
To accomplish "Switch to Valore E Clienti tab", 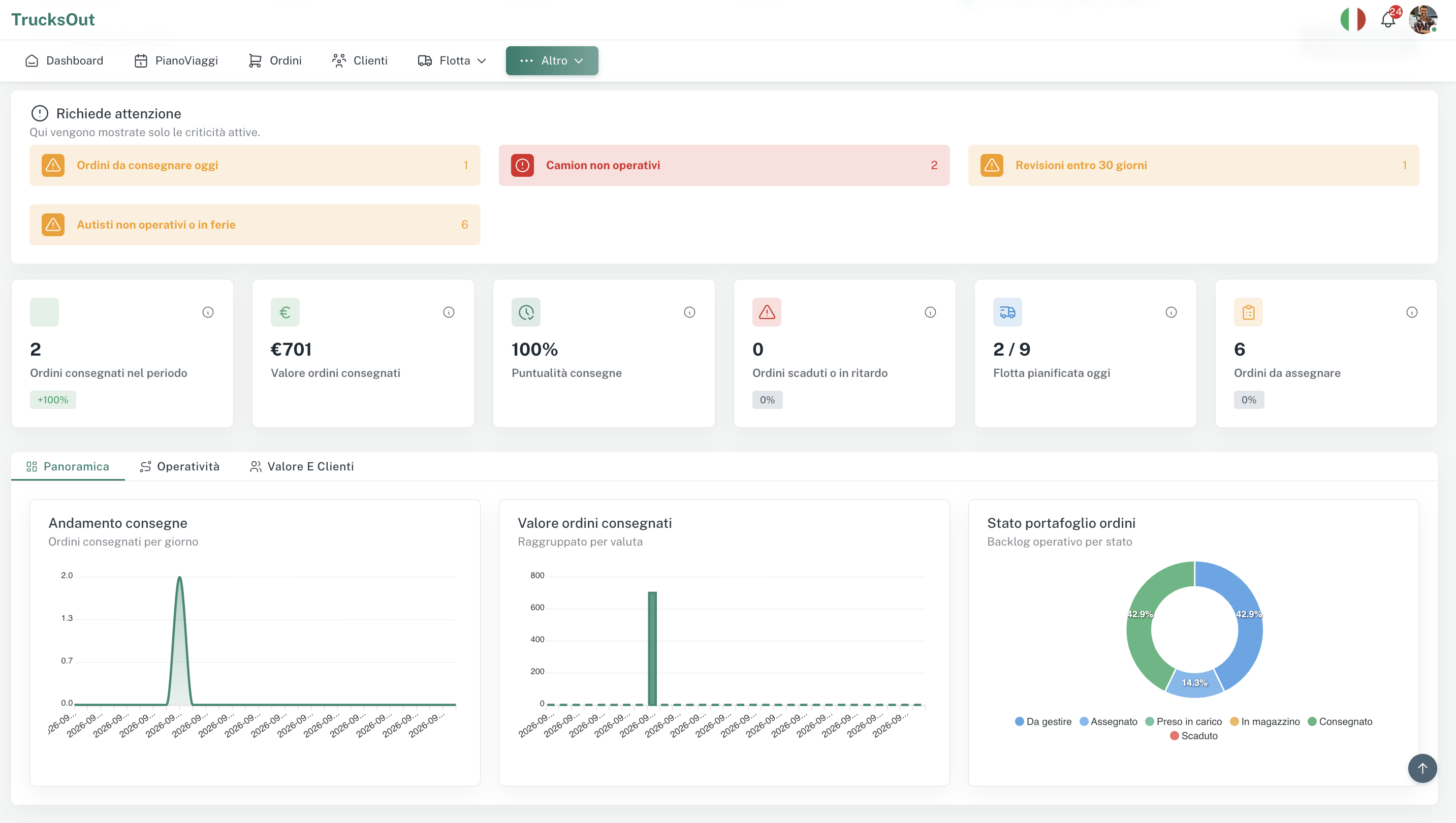I will 302,466.
